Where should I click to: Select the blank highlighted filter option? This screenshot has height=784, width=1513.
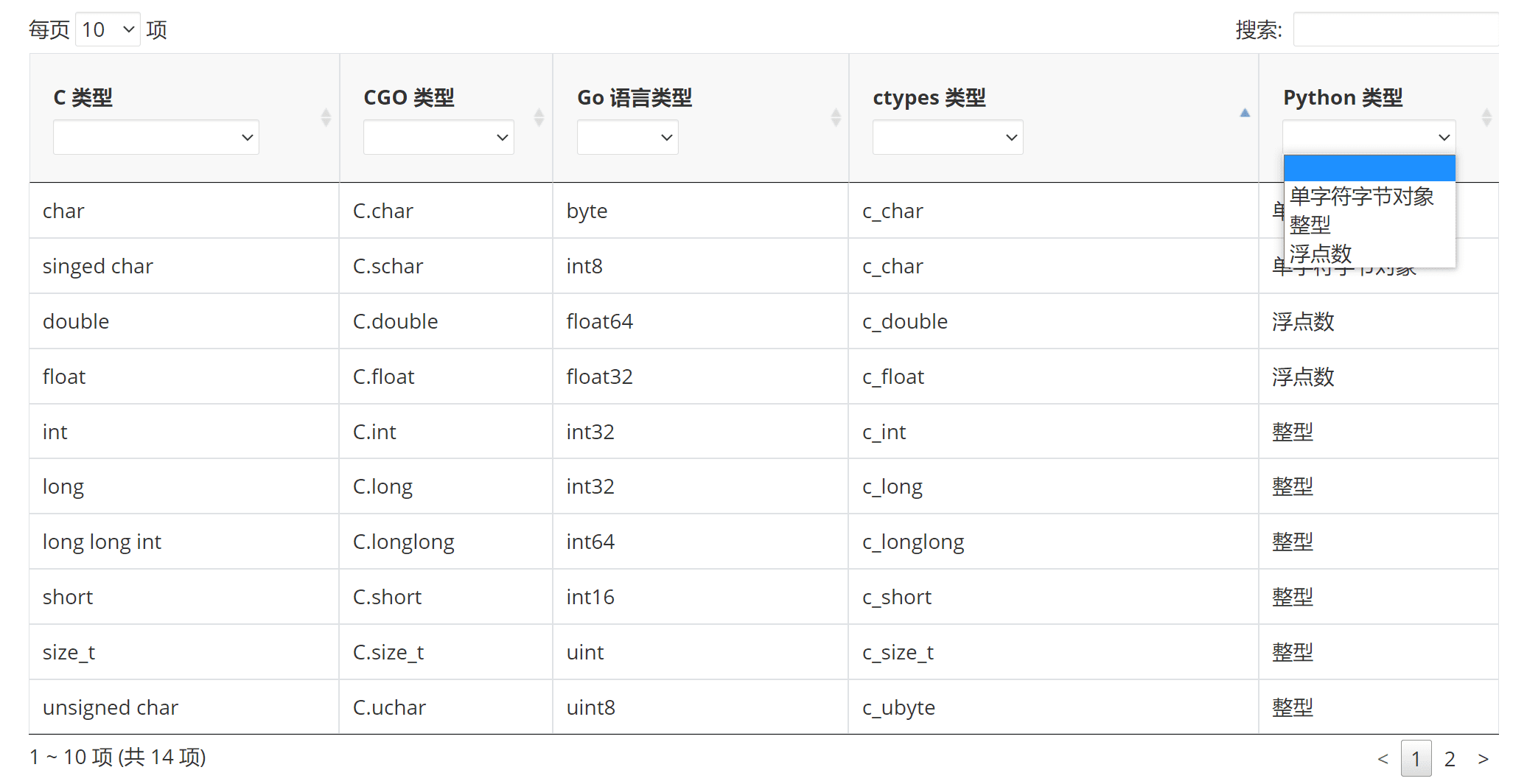(1369, 168)
